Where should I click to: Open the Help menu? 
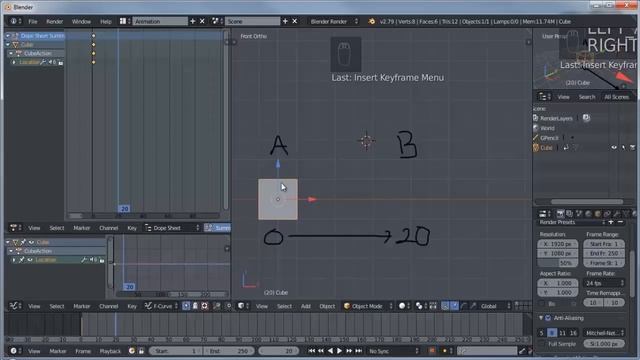click(x=106, y=21)
